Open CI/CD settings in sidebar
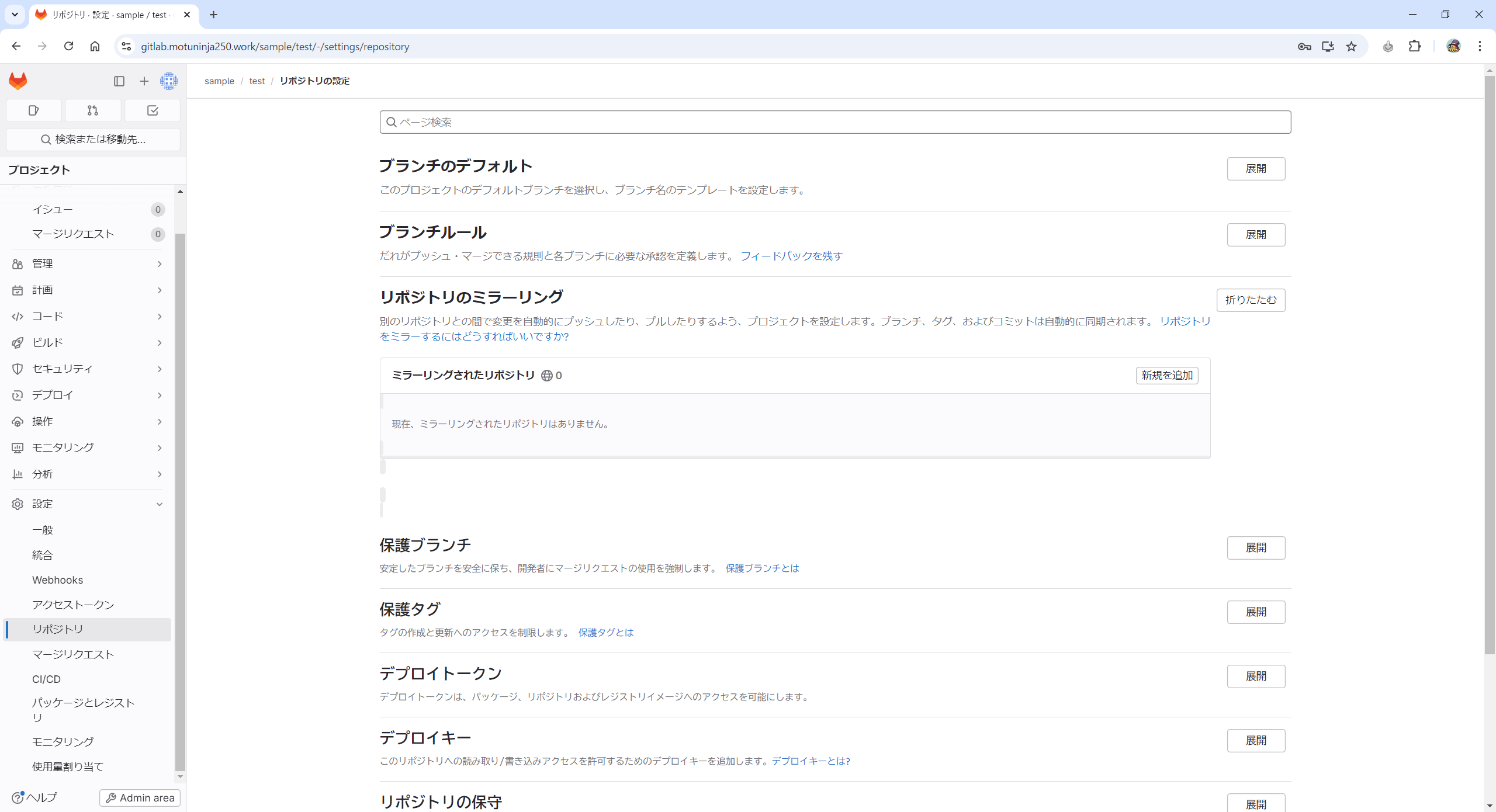This screenshot has width=1496, height=812. (47, 679)
